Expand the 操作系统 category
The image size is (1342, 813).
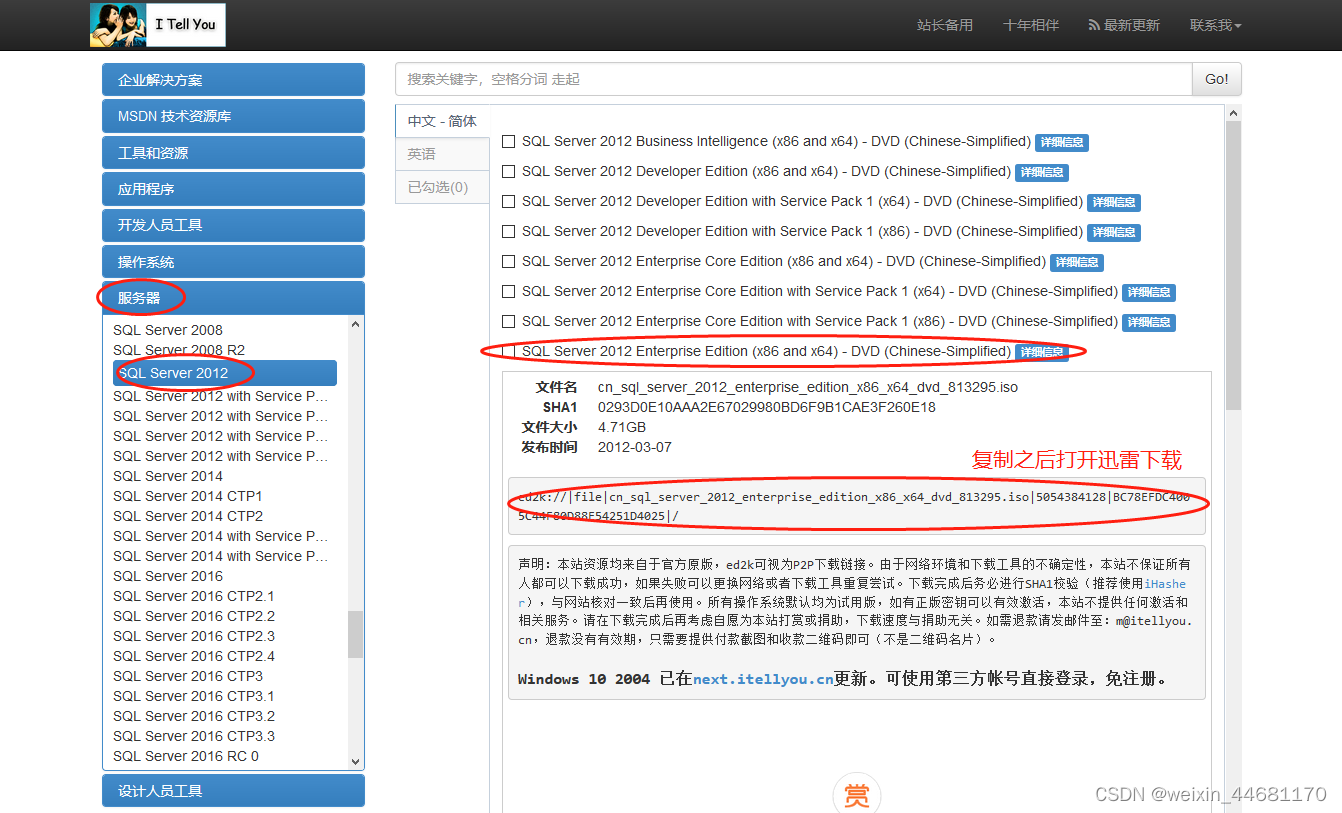[x=233, y=262]
